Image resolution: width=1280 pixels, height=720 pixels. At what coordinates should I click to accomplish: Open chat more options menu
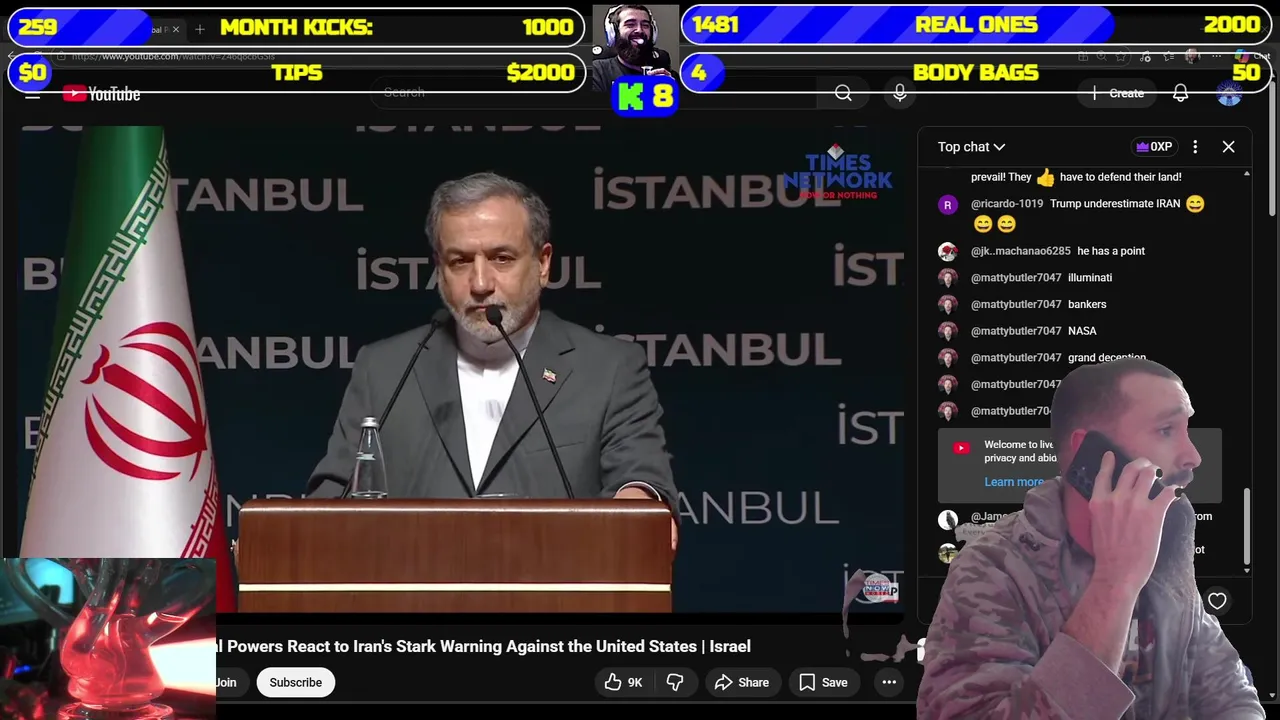click(1195, 147)
